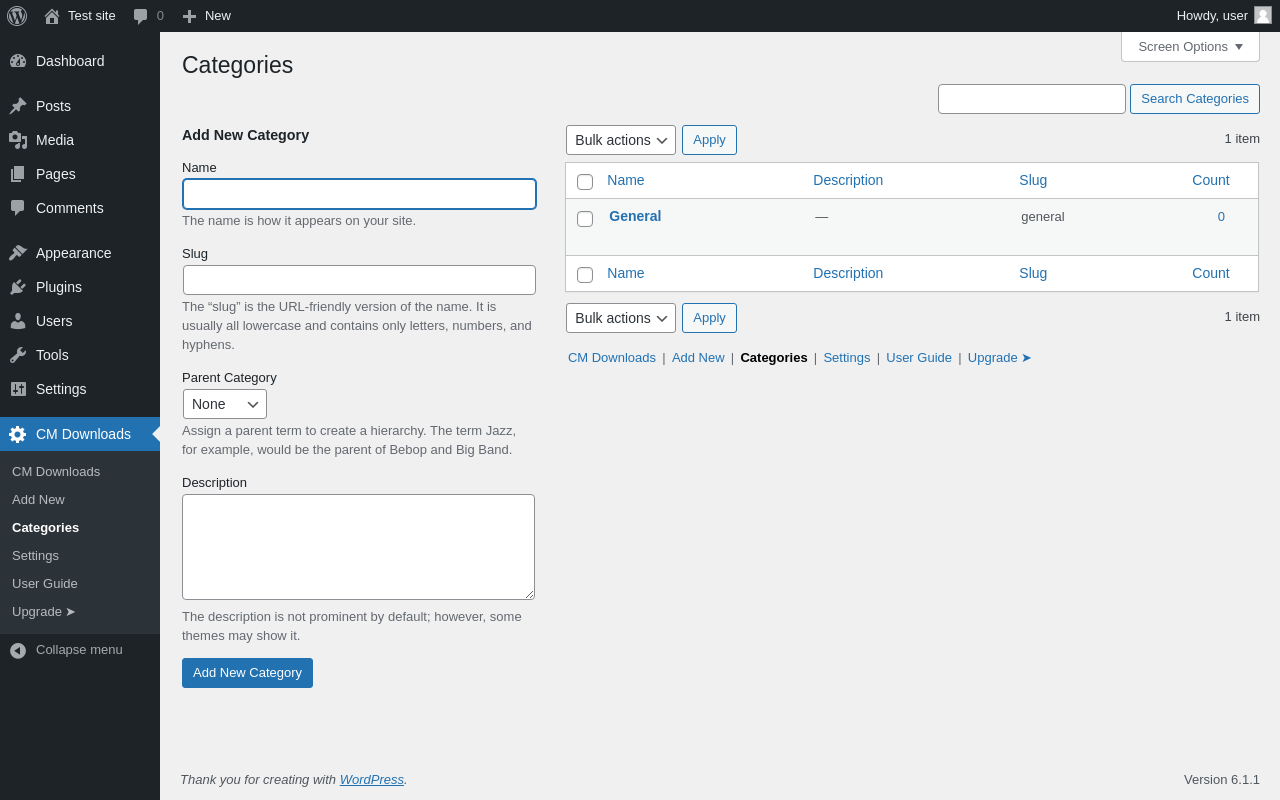This screenshot has width=1280, height=800.
Task: Click the Pages icon in sidebar
Action: click(x=18, y=174)
